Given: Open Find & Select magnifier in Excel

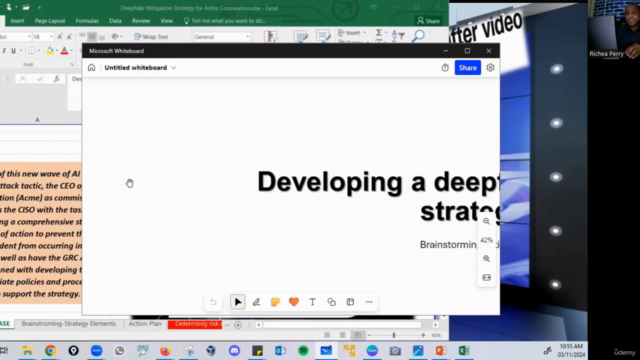Looking at the screenshot, I should pos(418,36).
